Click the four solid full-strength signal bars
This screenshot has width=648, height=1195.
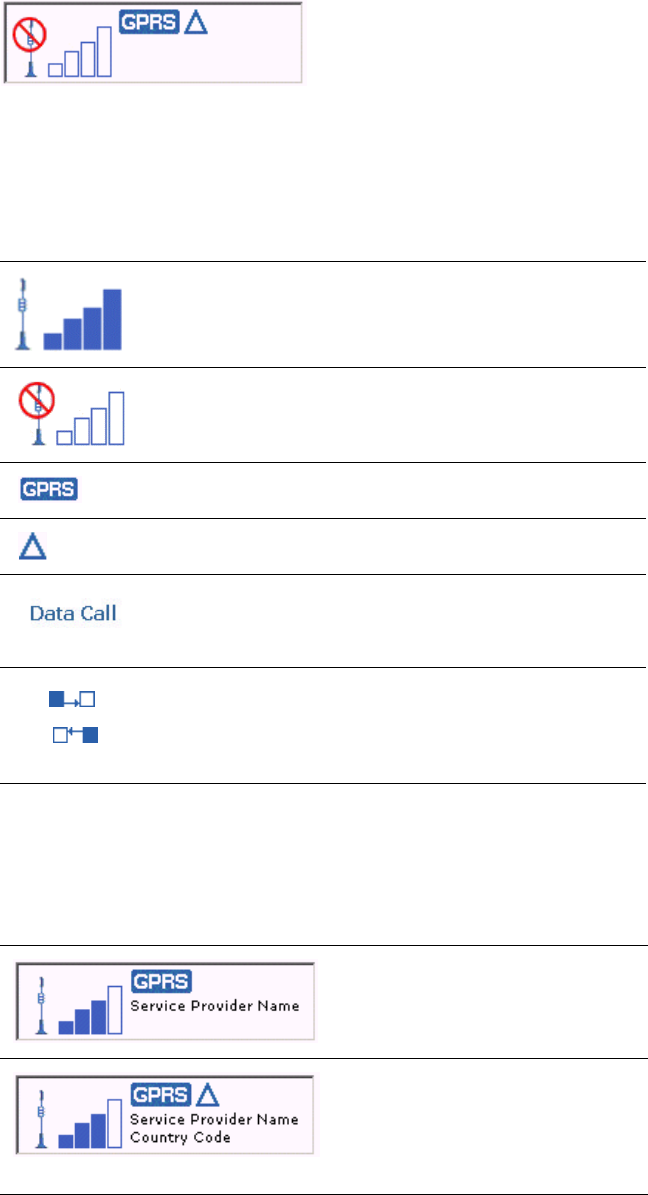[83, 320]
